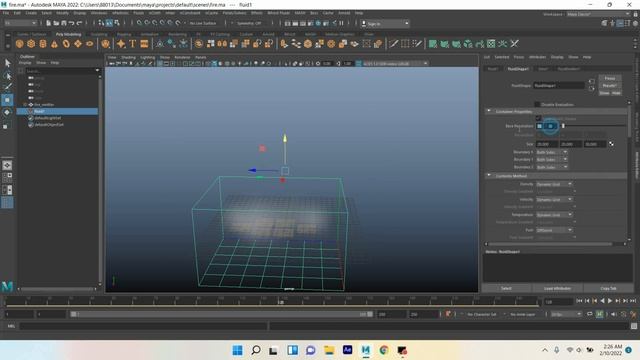Click the Multi-Cut knife shelf icon
Viewport: 640px width, 360px height.
pyautogui.click(x=393, y=44)
